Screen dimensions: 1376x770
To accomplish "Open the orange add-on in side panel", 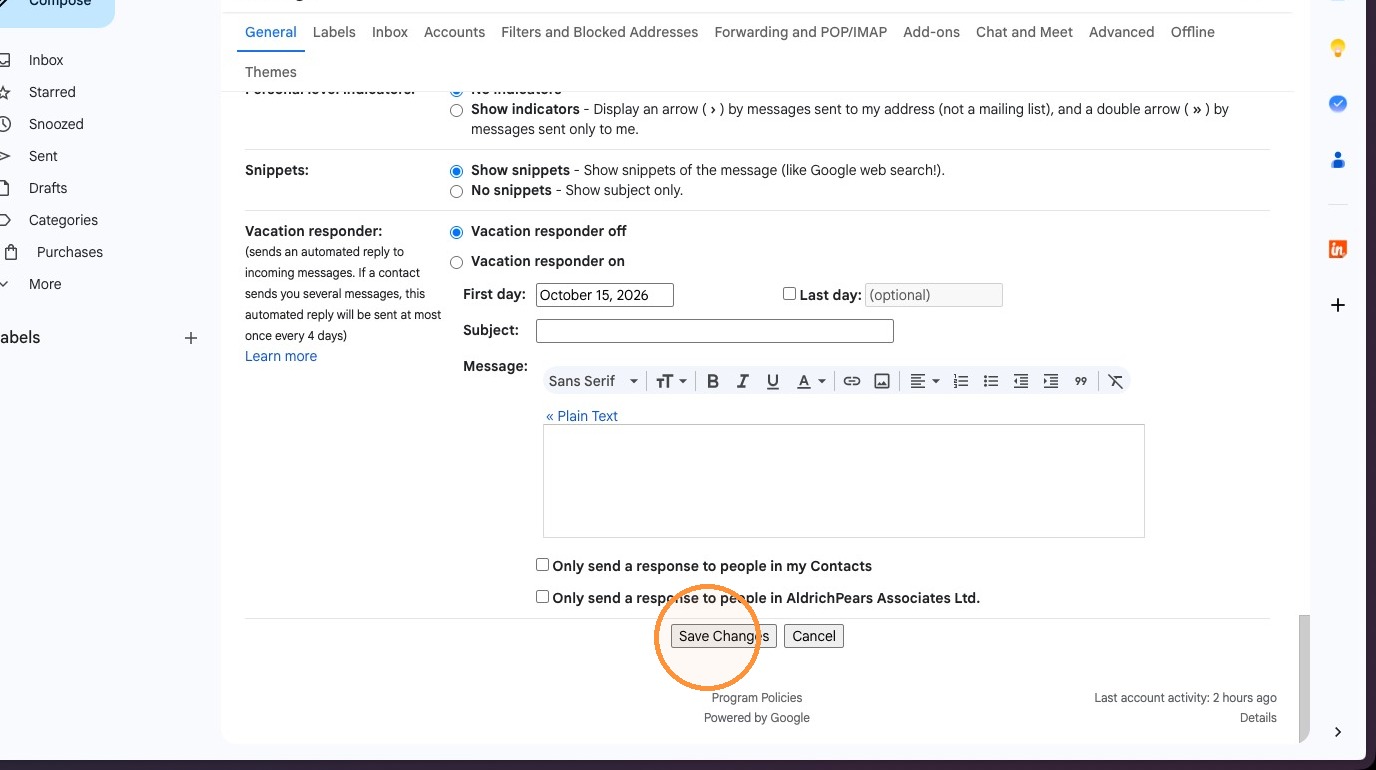I will [1338, 249].
